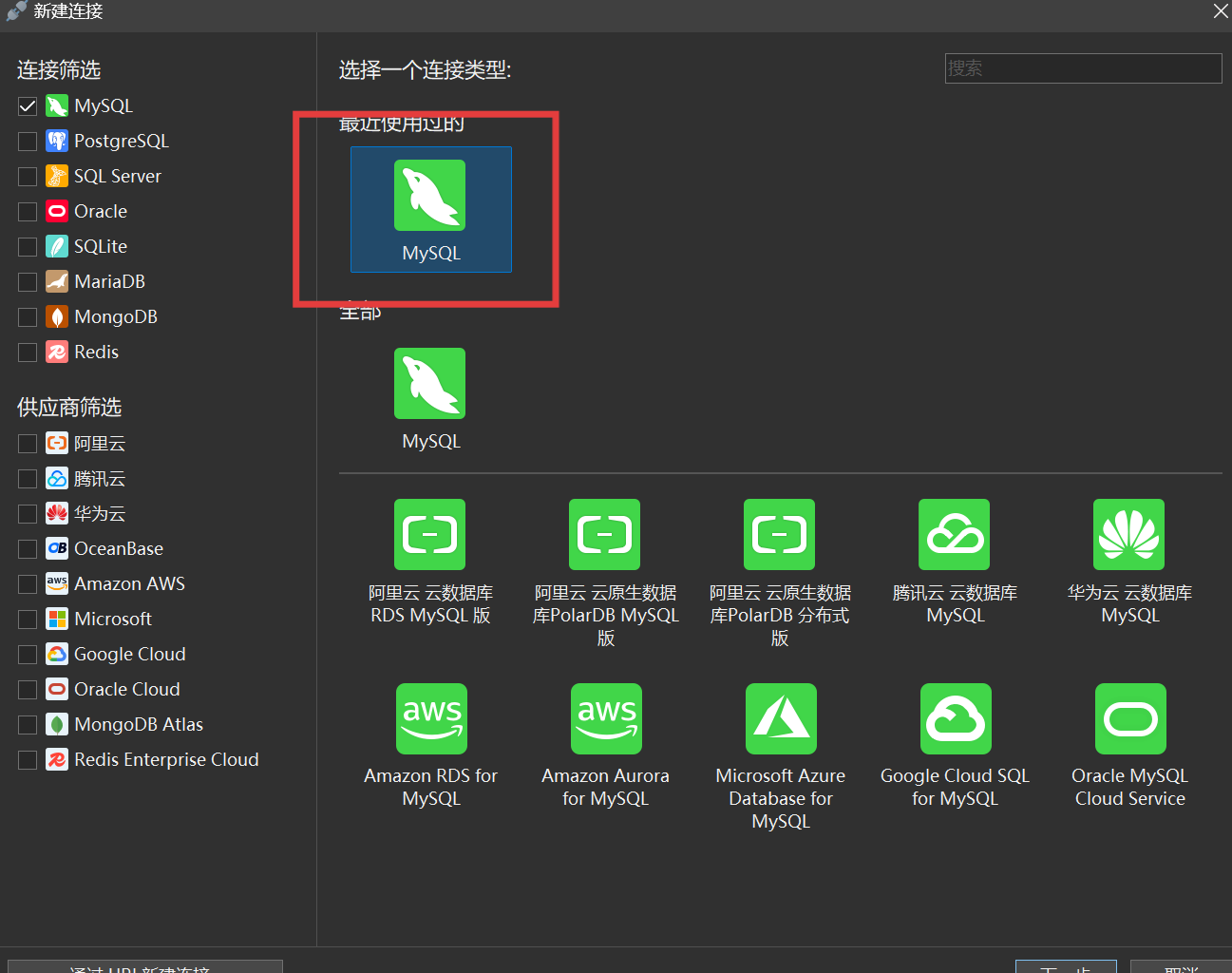Choose Oracle MySQL Cloud Service icon

tap(1131, 718)
